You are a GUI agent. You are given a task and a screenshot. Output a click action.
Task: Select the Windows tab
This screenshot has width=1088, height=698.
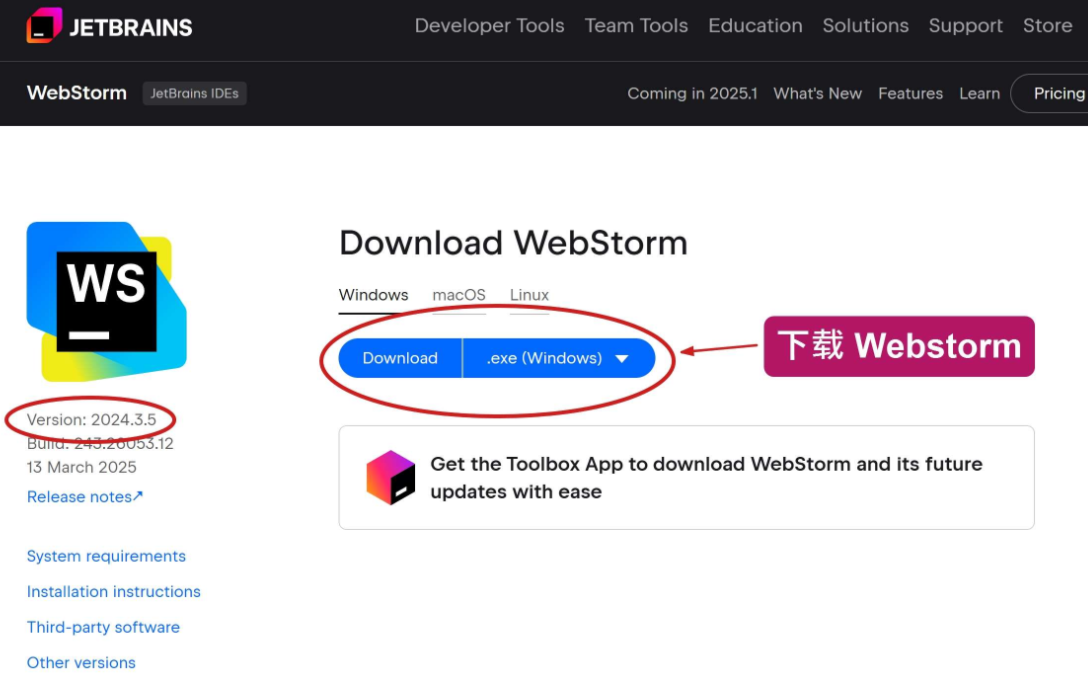[x=373, y=295]
